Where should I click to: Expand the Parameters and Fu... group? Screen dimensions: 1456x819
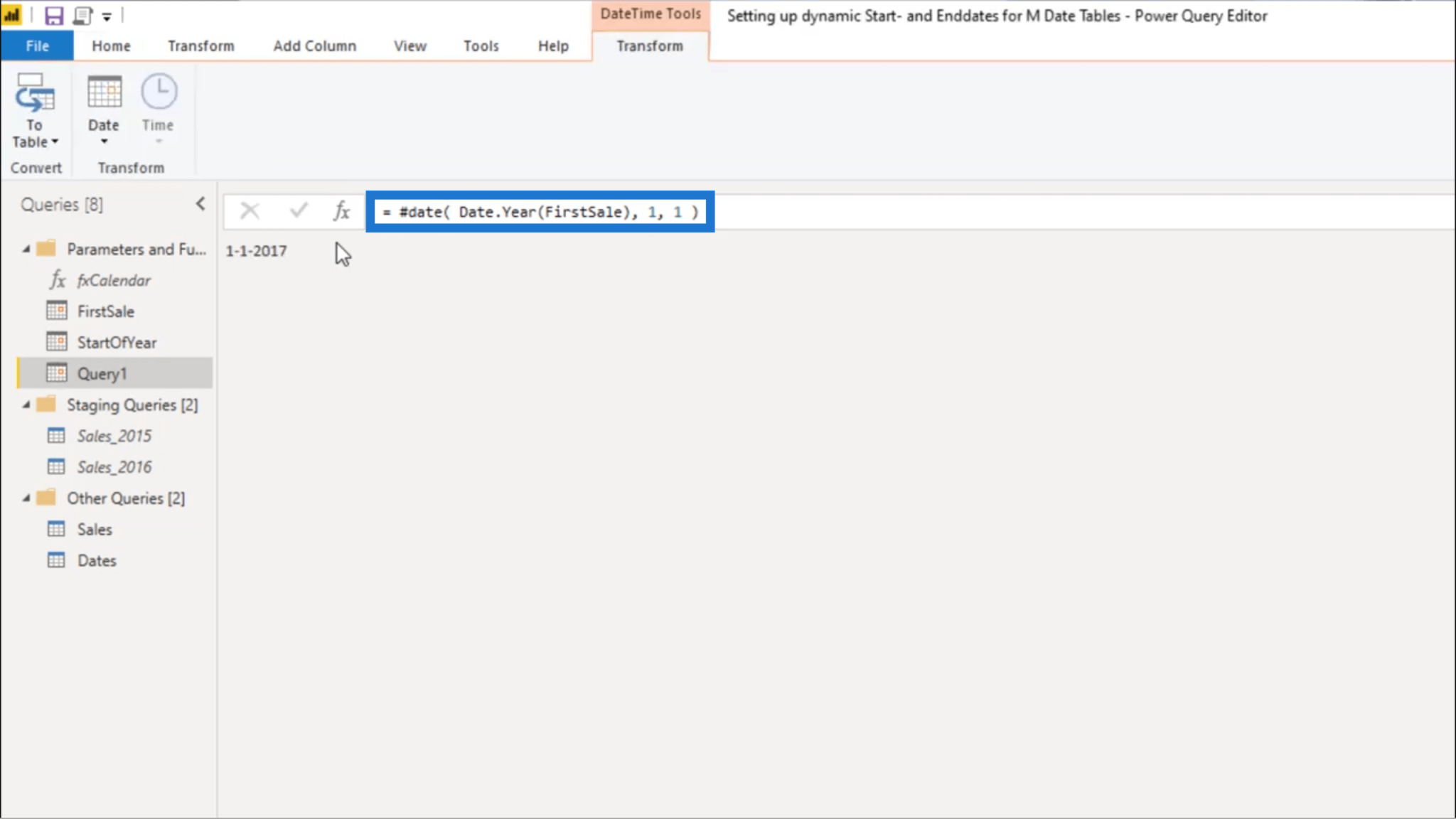(25, 249)
